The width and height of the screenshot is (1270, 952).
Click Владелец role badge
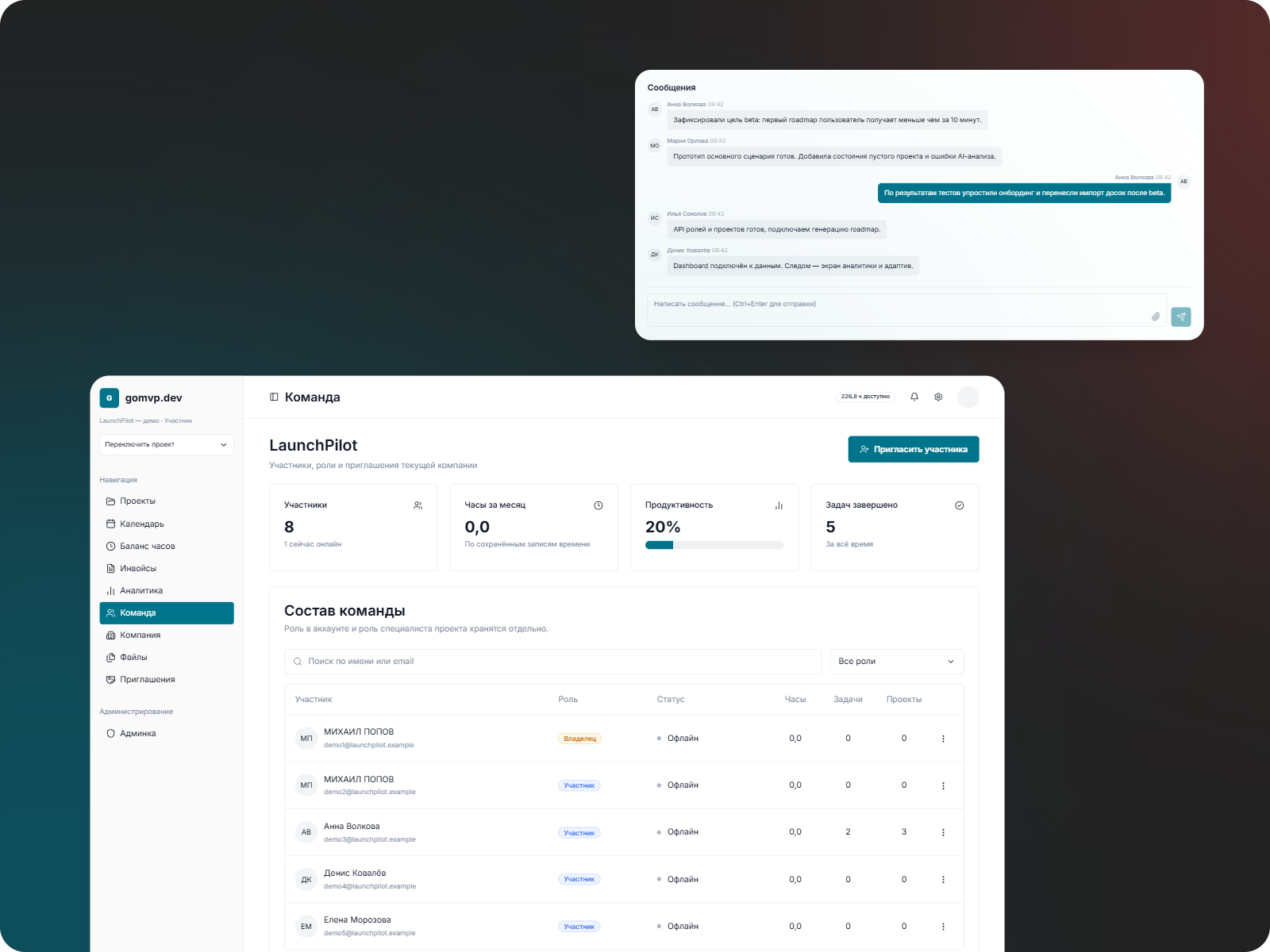(579, 739)
